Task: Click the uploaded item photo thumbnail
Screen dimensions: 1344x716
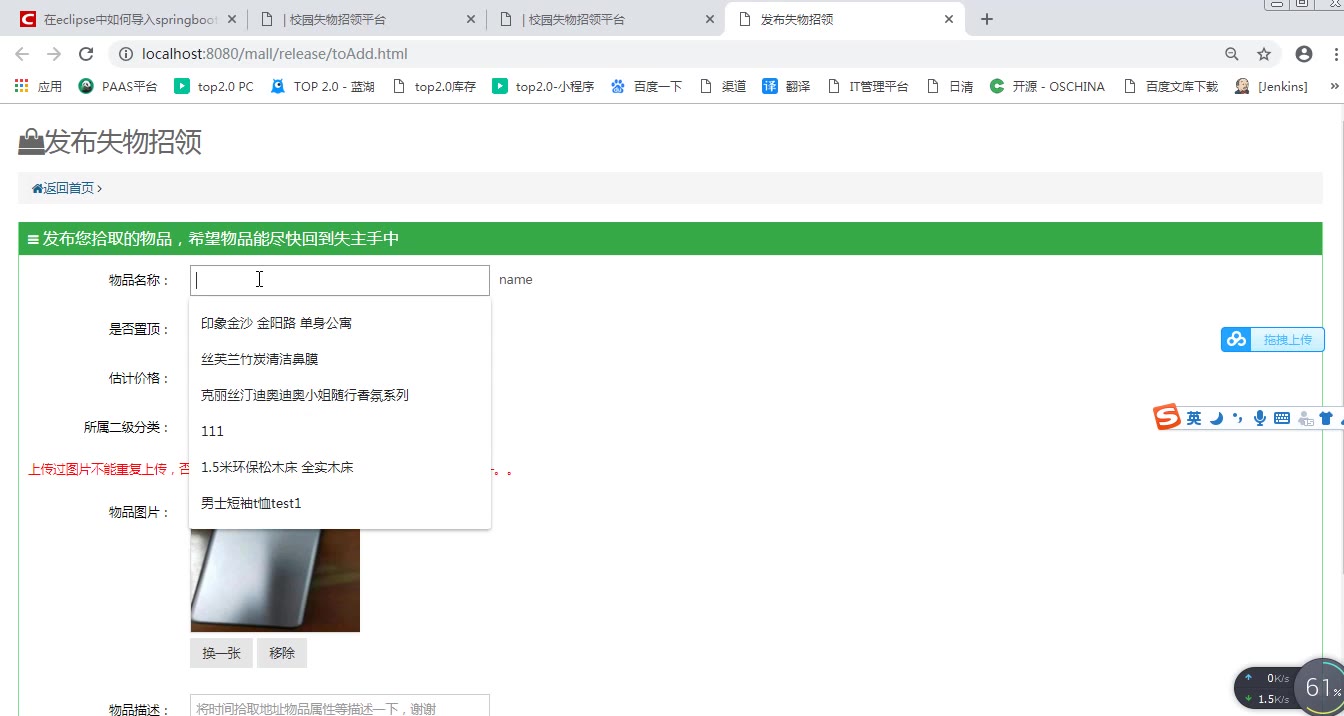Action: 275,580
